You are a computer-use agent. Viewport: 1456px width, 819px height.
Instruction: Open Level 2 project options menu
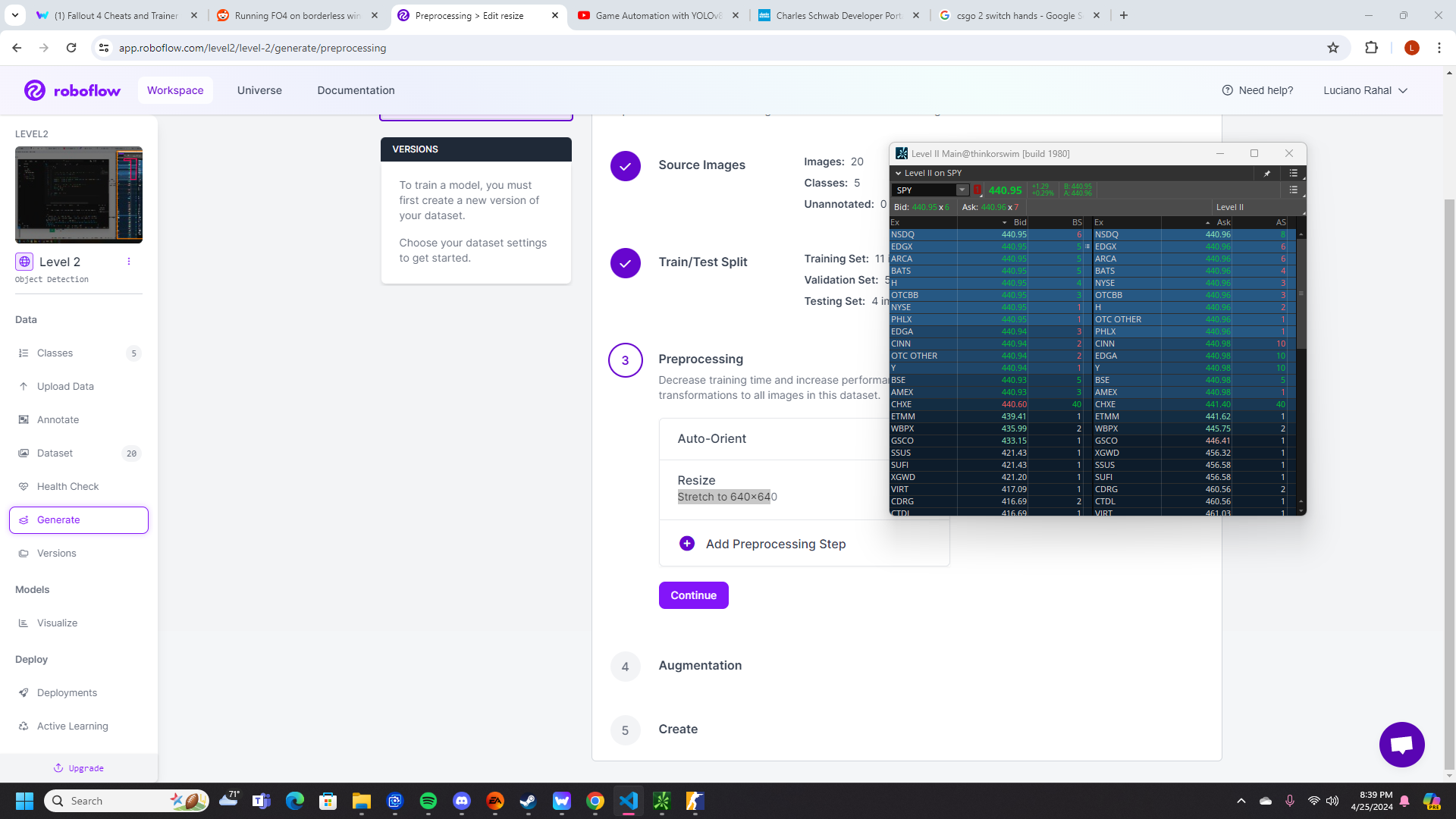(129, 262)
